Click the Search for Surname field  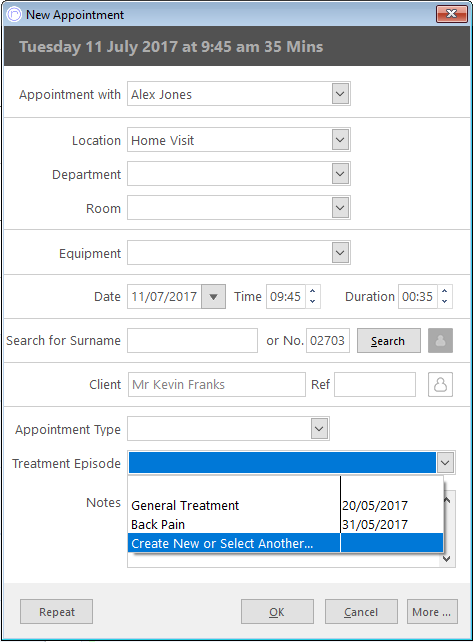pos(192,340)
